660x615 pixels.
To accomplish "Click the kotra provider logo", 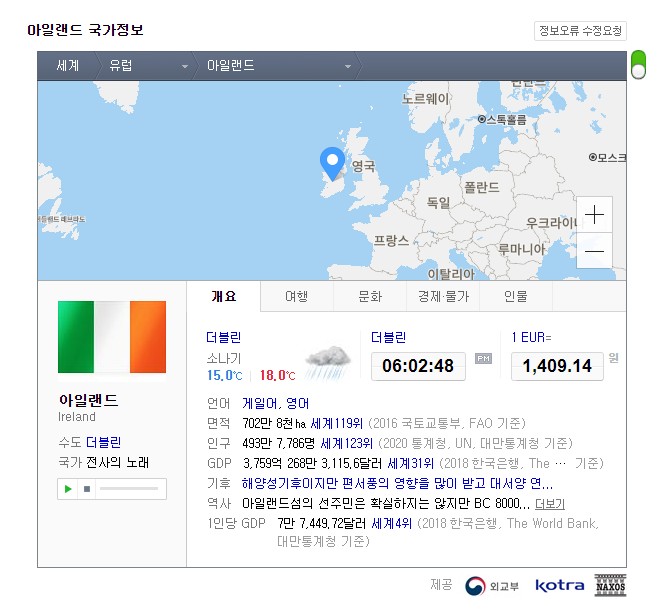I will [x=559, y=586].
